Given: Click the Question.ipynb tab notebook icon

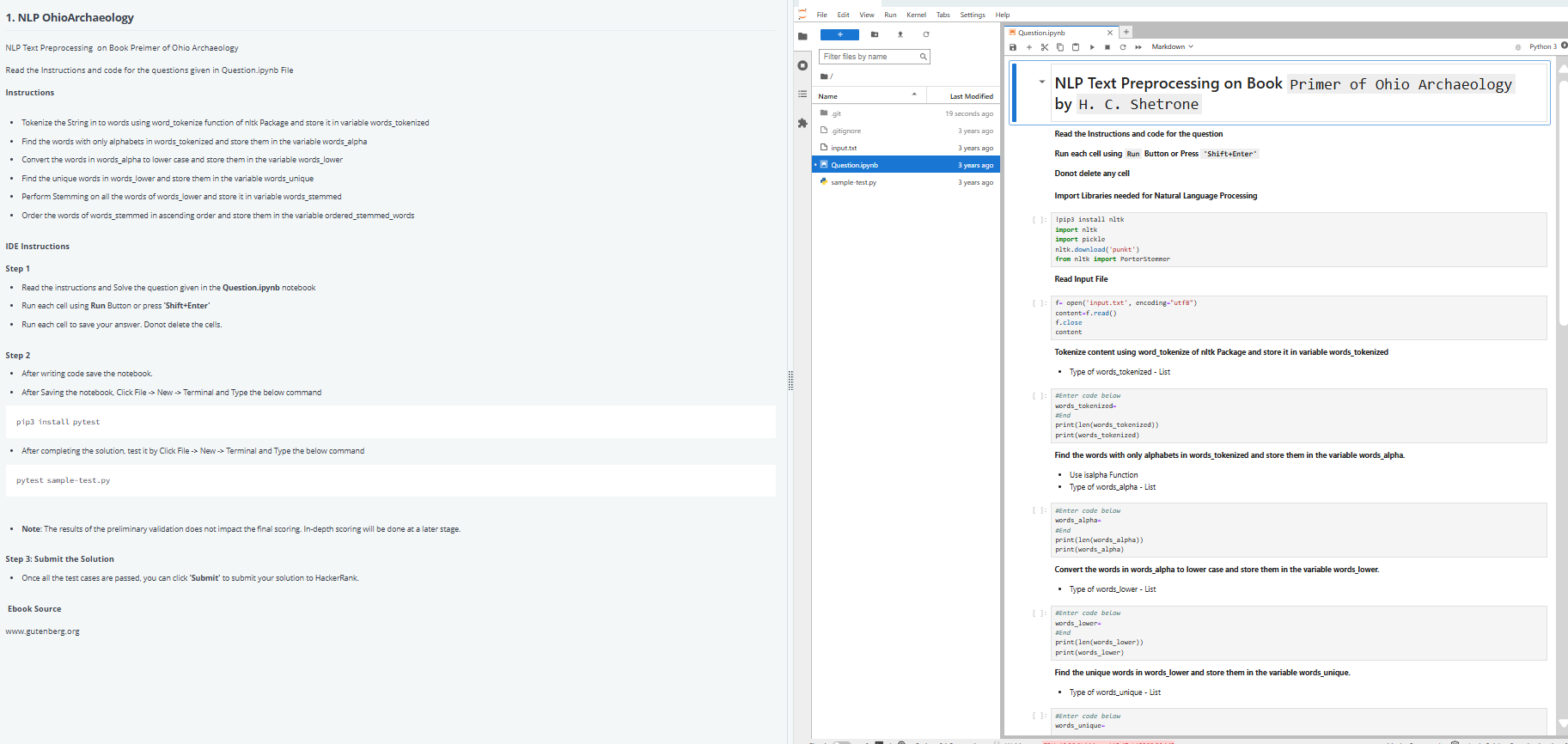Looking at the screenshot, I should tap(1013, 33).
